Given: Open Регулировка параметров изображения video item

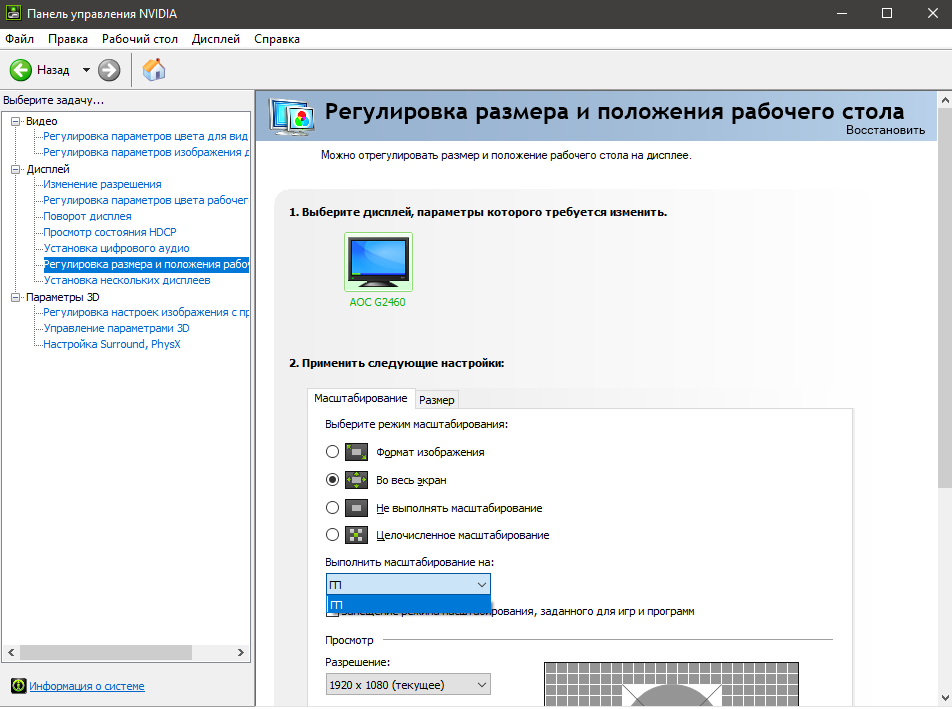Looking at the screenshot, I should tap(146, 152).
